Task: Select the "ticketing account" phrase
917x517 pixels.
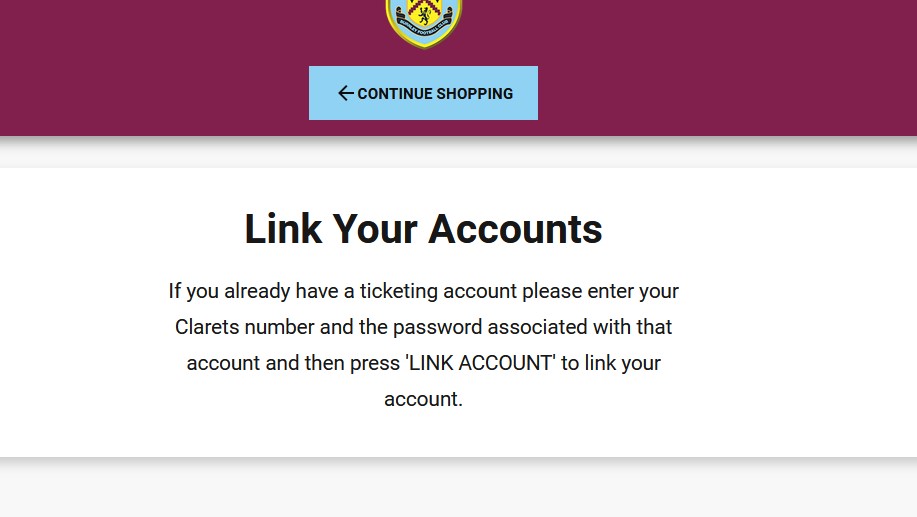Action: 438,291
